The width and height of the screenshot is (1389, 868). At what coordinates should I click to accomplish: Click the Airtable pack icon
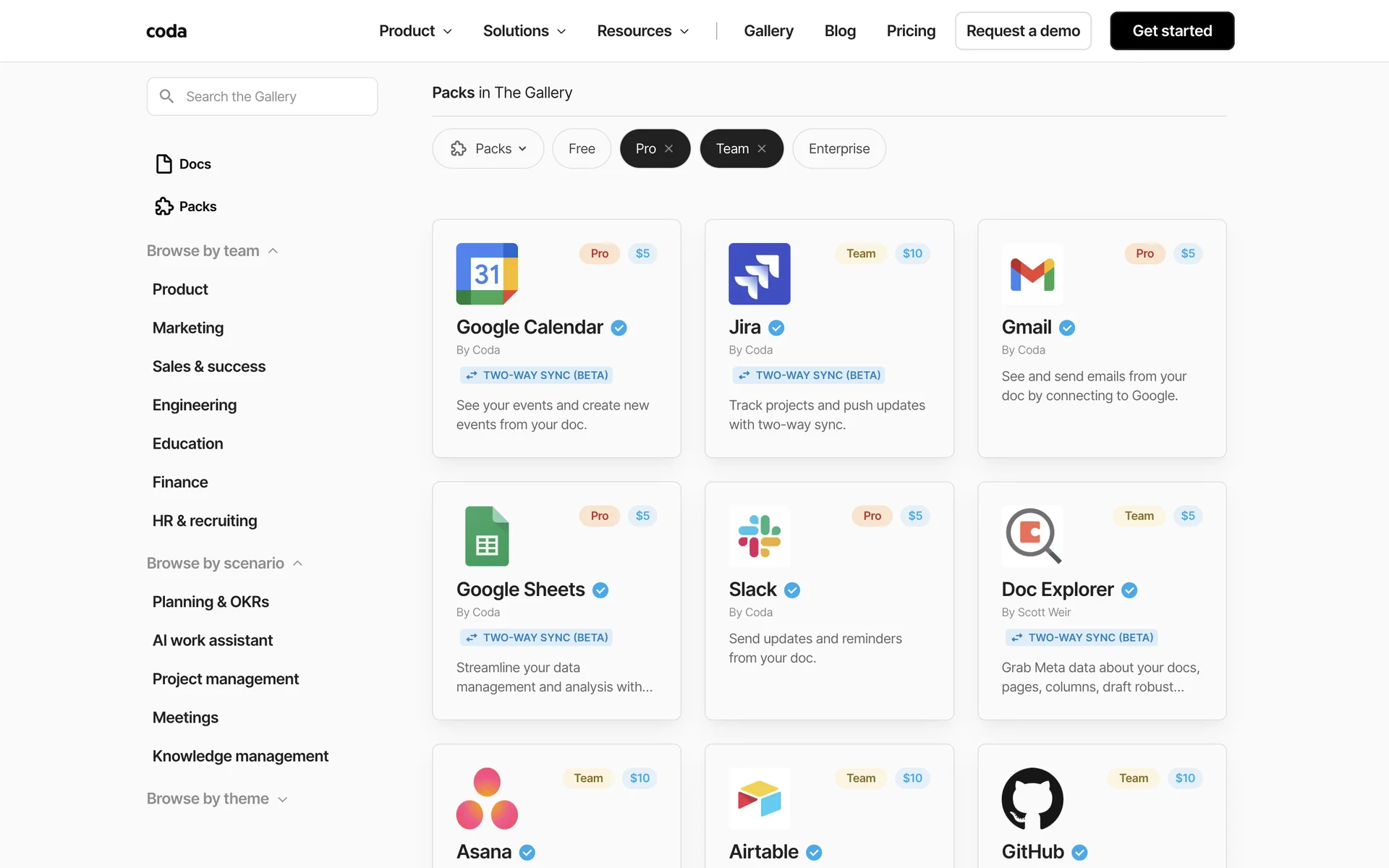(x=759, y=799)
